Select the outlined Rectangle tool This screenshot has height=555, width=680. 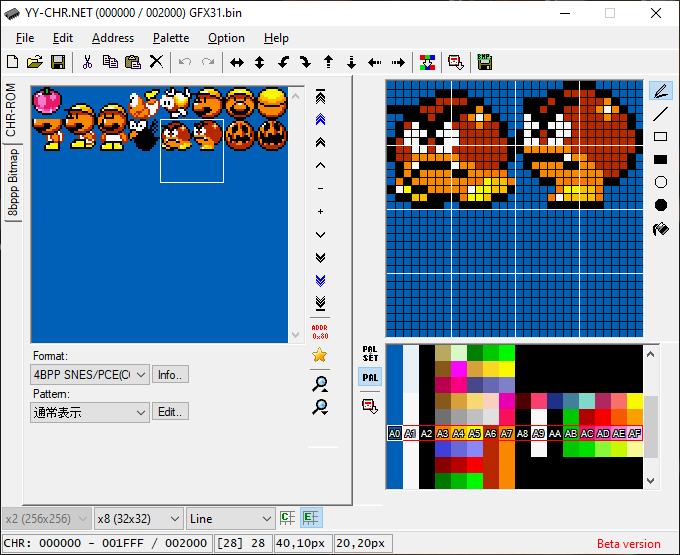pyautogui.click(x=660, y=137)
